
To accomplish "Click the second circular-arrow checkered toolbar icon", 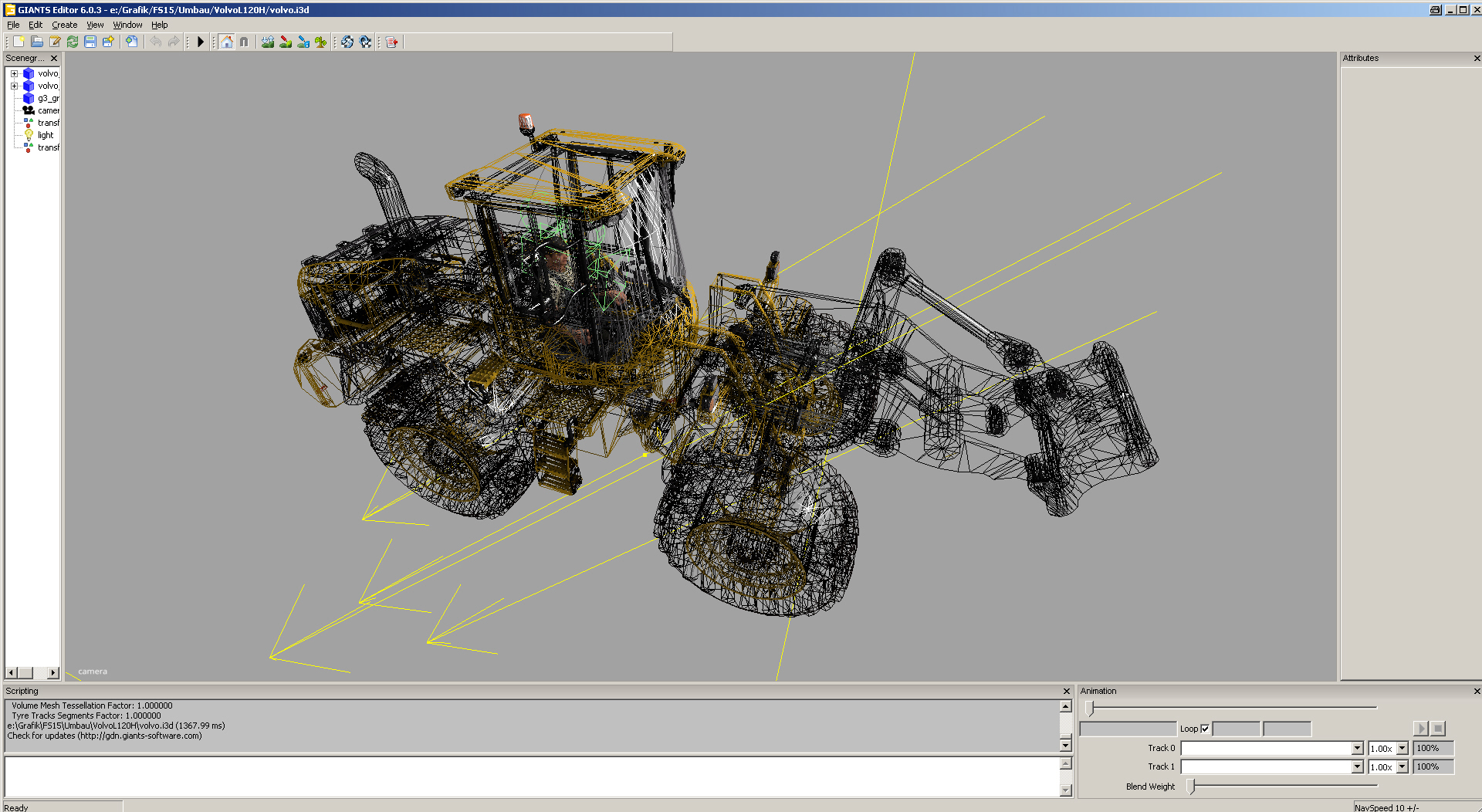I will pos(365,42).
